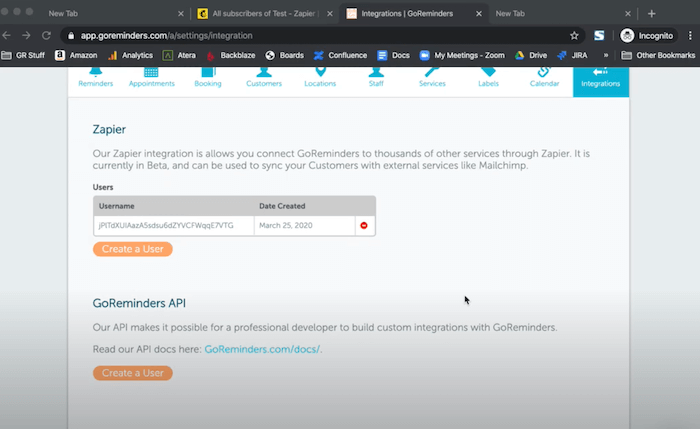Close the Integrations | GoReminders tab
The width and height of the screenshot is (700, 429).
click(x=479, y=14)
